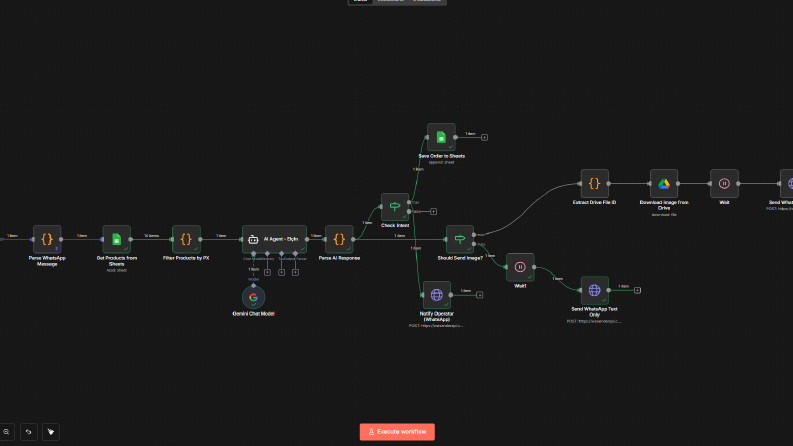Open the Download Image from Drive node

pyautogui.click(x=664, y=184)
